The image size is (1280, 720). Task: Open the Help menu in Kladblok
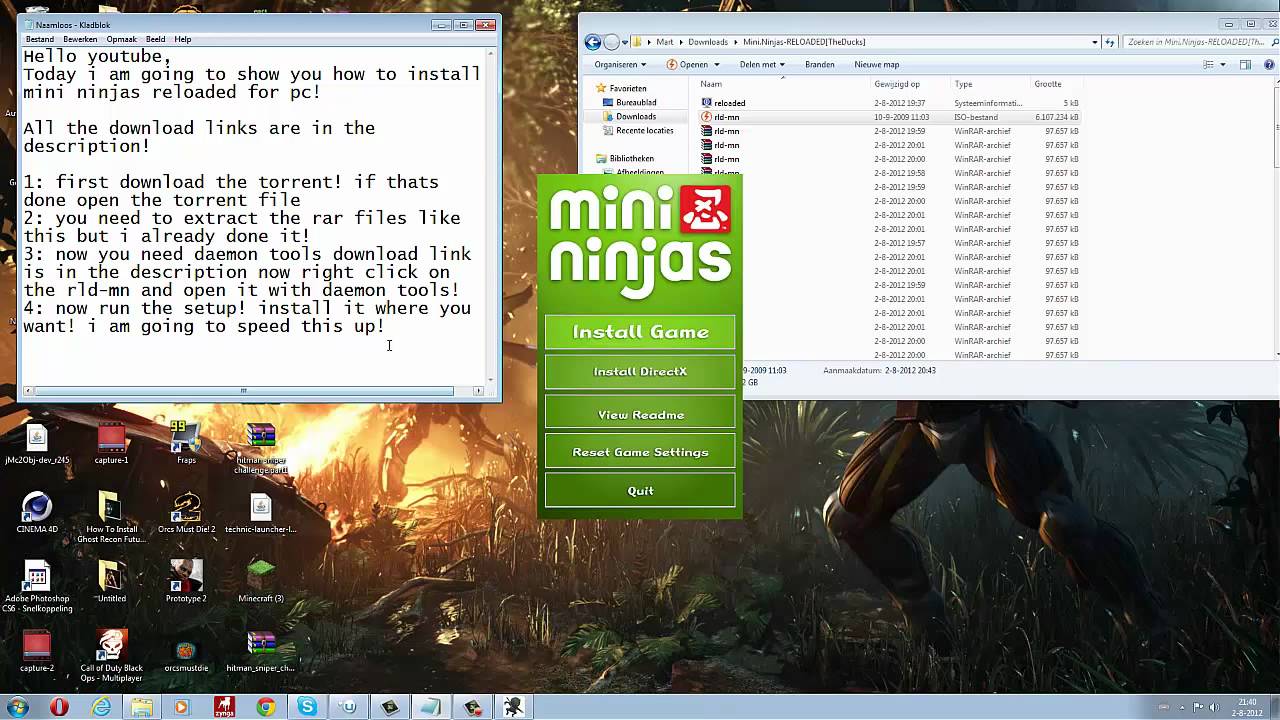(183, 39)
